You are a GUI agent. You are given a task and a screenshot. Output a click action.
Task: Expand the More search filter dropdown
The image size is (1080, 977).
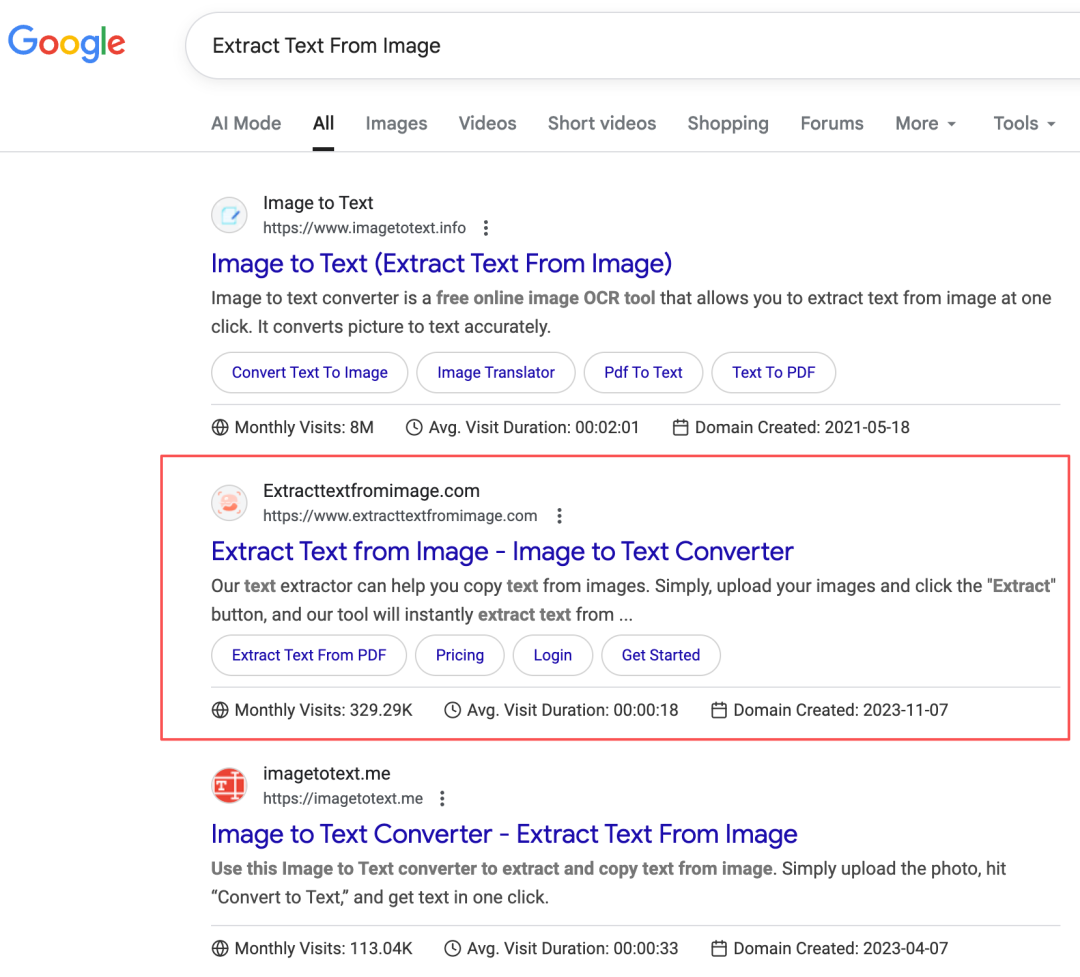click(x=926, y=123)
